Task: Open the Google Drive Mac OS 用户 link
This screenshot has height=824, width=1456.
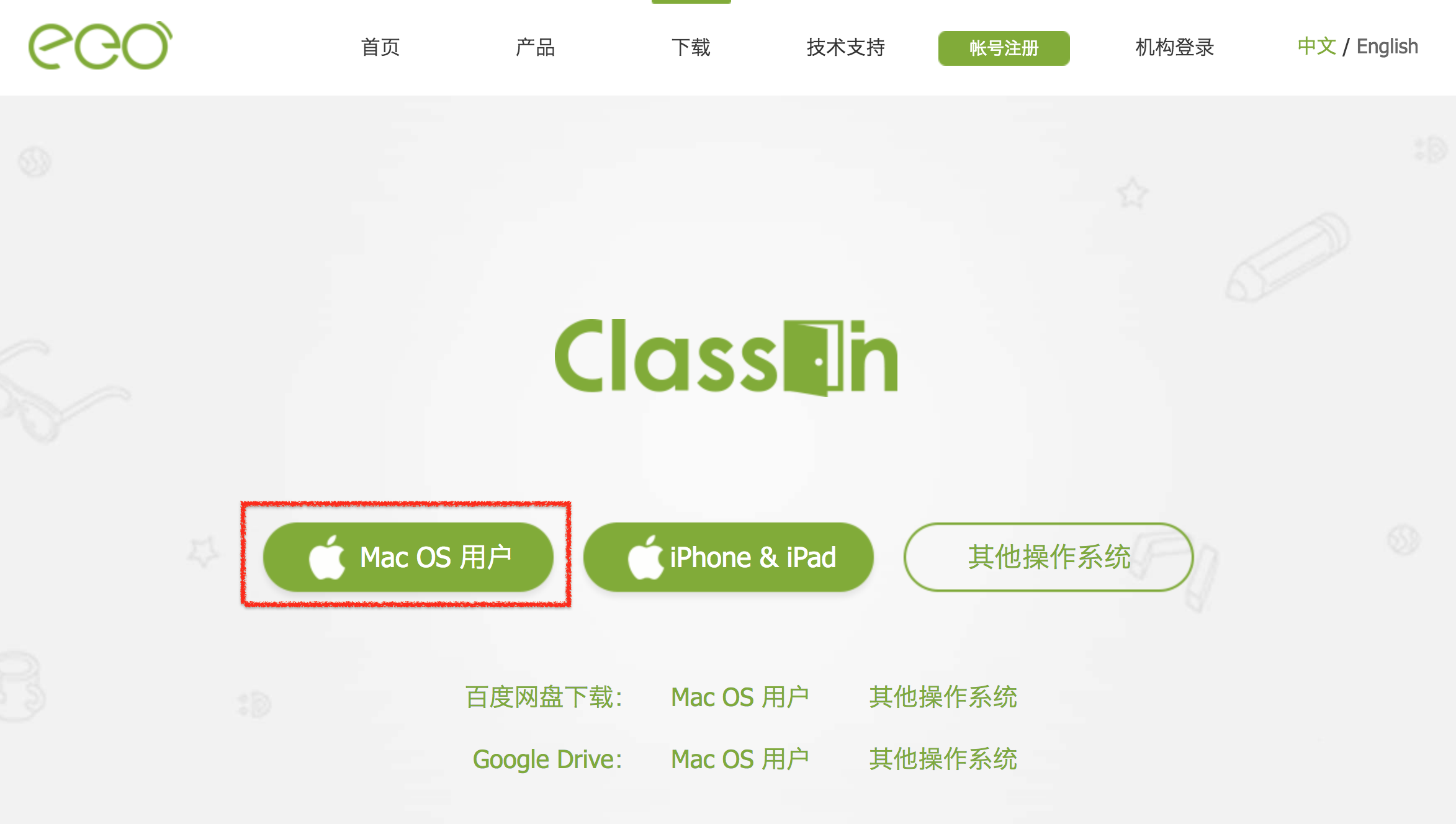Action: click(740, 759)
